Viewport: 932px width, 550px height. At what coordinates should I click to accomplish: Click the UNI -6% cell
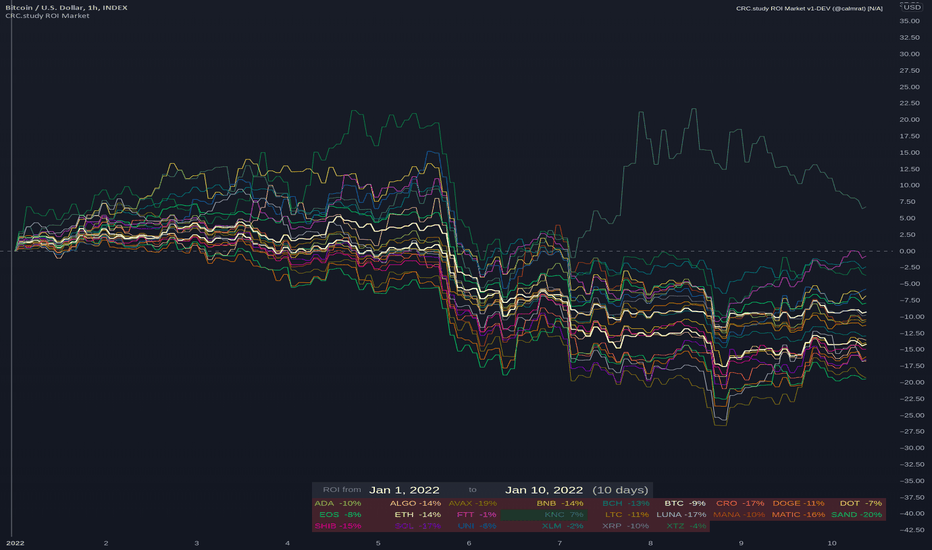(x=477, y=526)
